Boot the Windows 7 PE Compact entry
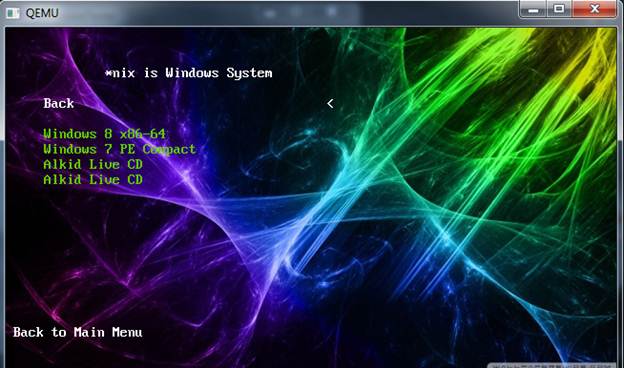 [x=119, y=149]
